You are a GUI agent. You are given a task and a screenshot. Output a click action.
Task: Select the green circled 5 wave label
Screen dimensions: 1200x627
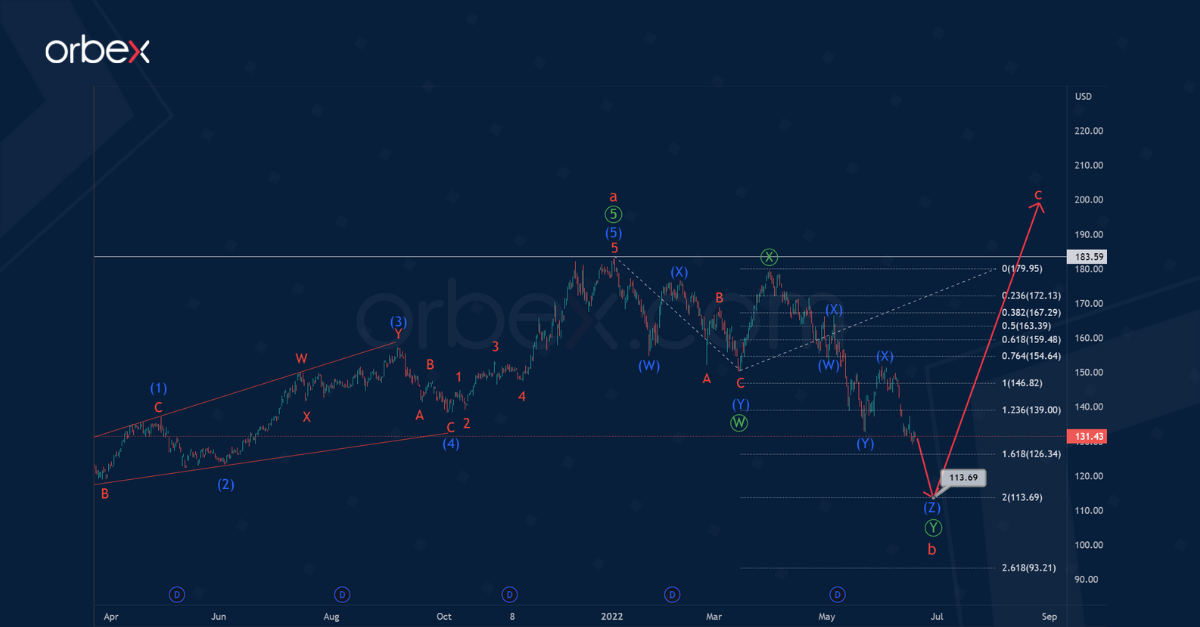point(614,214)
